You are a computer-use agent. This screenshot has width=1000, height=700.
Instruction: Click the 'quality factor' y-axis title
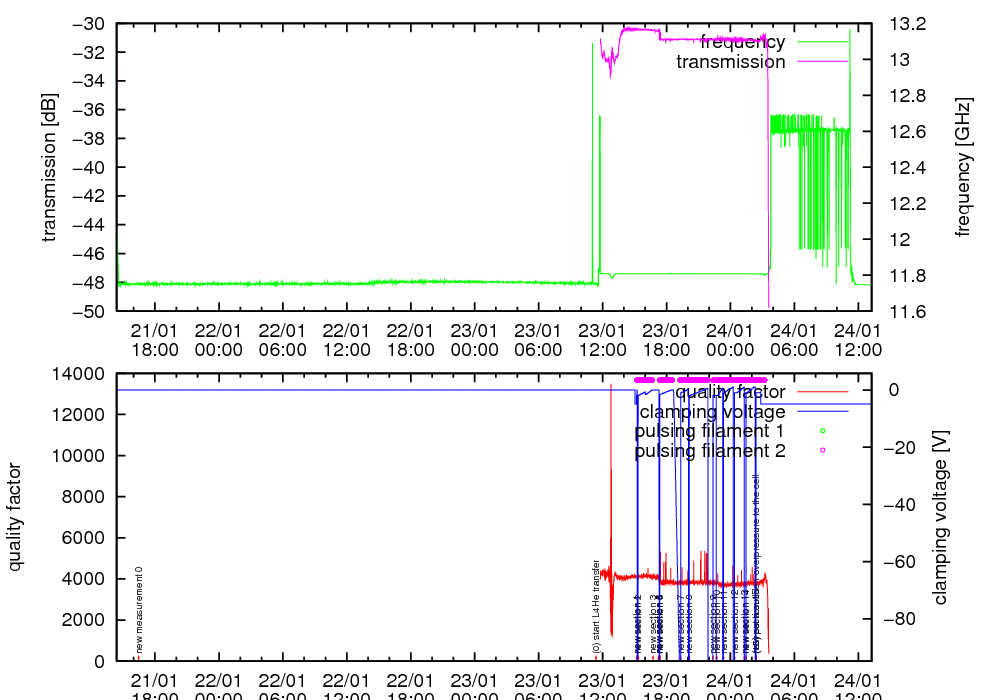pos(16,517)
